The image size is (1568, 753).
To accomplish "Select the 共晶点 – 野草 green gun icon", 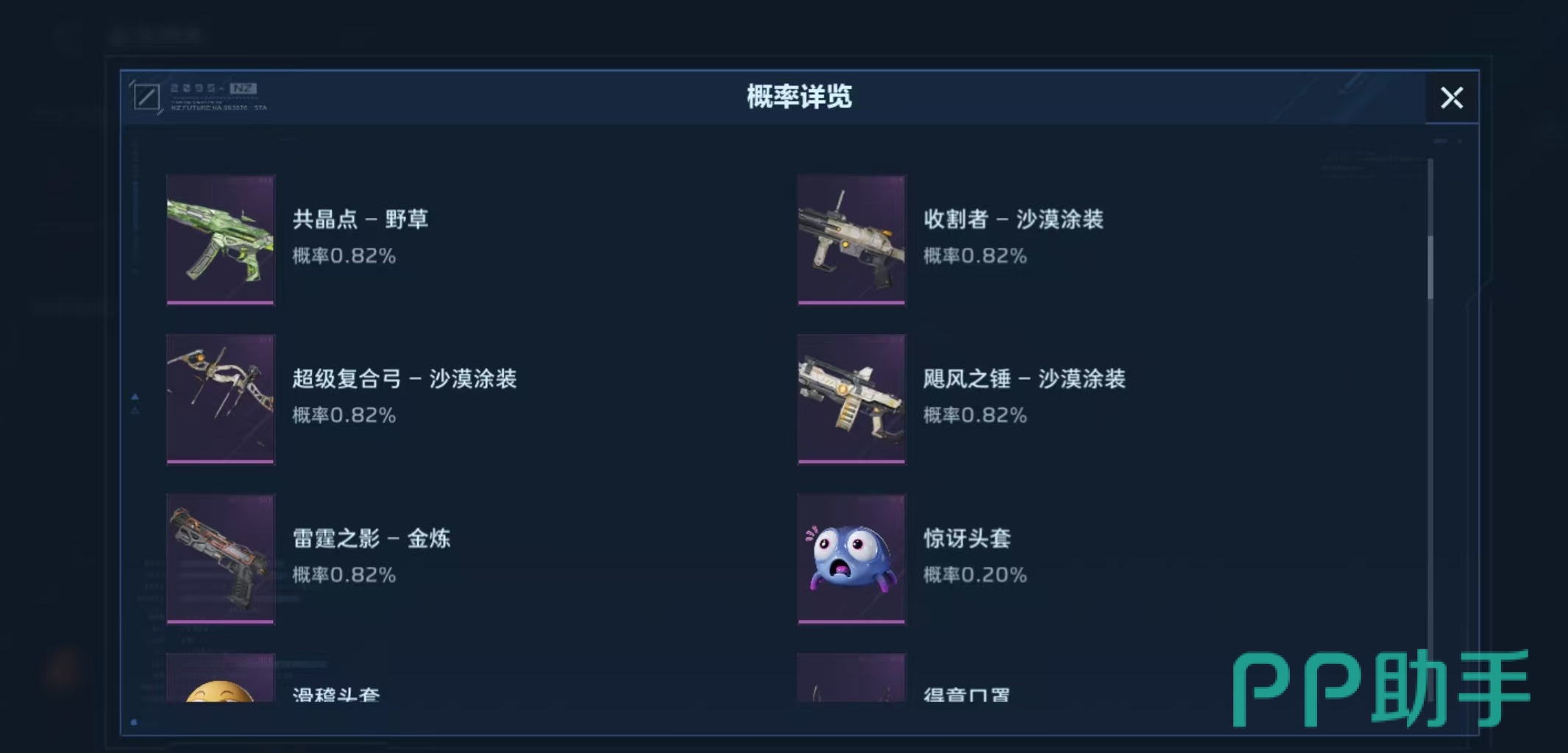I will (221, 239).
